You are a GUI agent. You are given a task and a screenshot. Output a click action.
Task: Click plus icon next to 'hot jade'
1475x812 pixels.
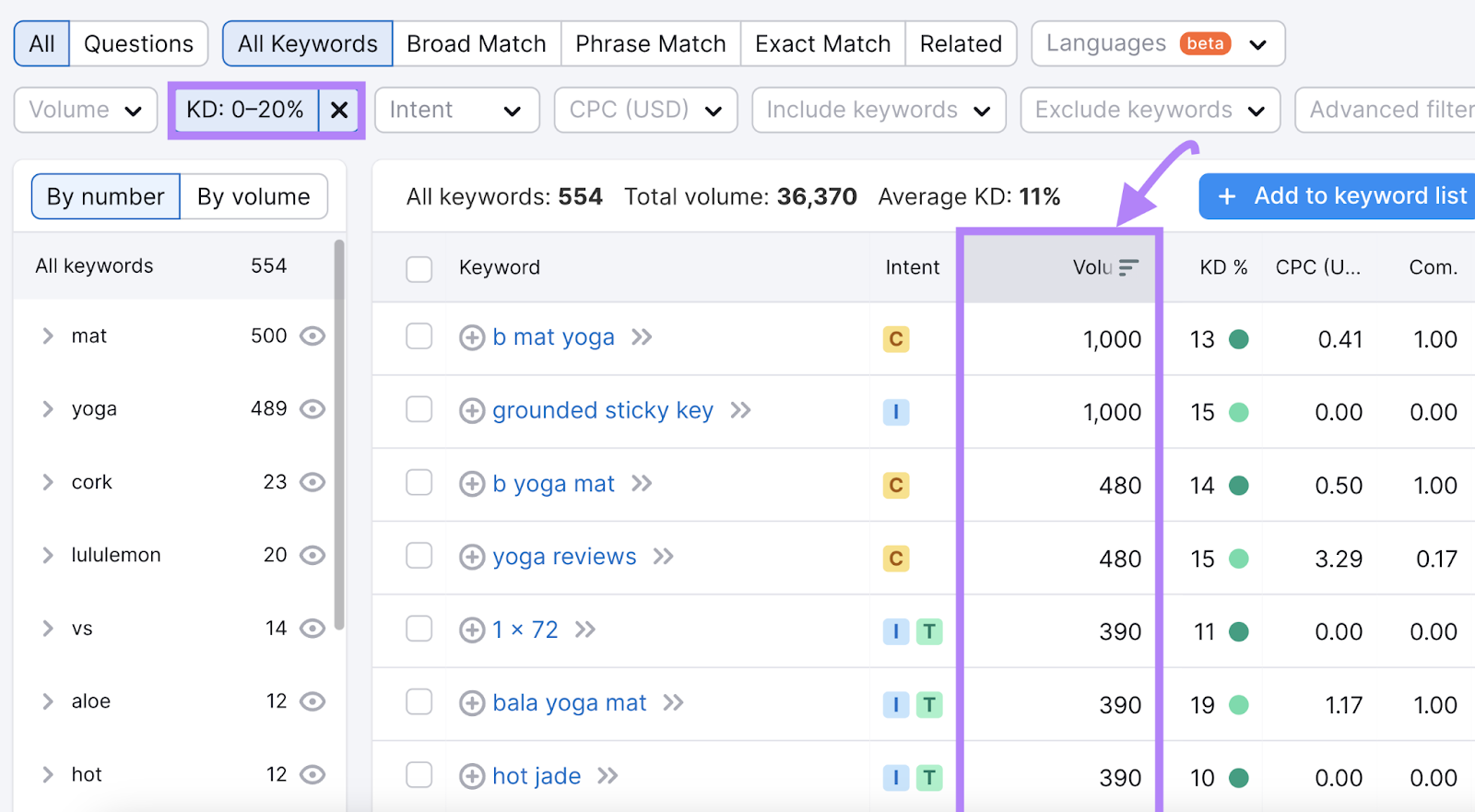click(x=472, y=776)
